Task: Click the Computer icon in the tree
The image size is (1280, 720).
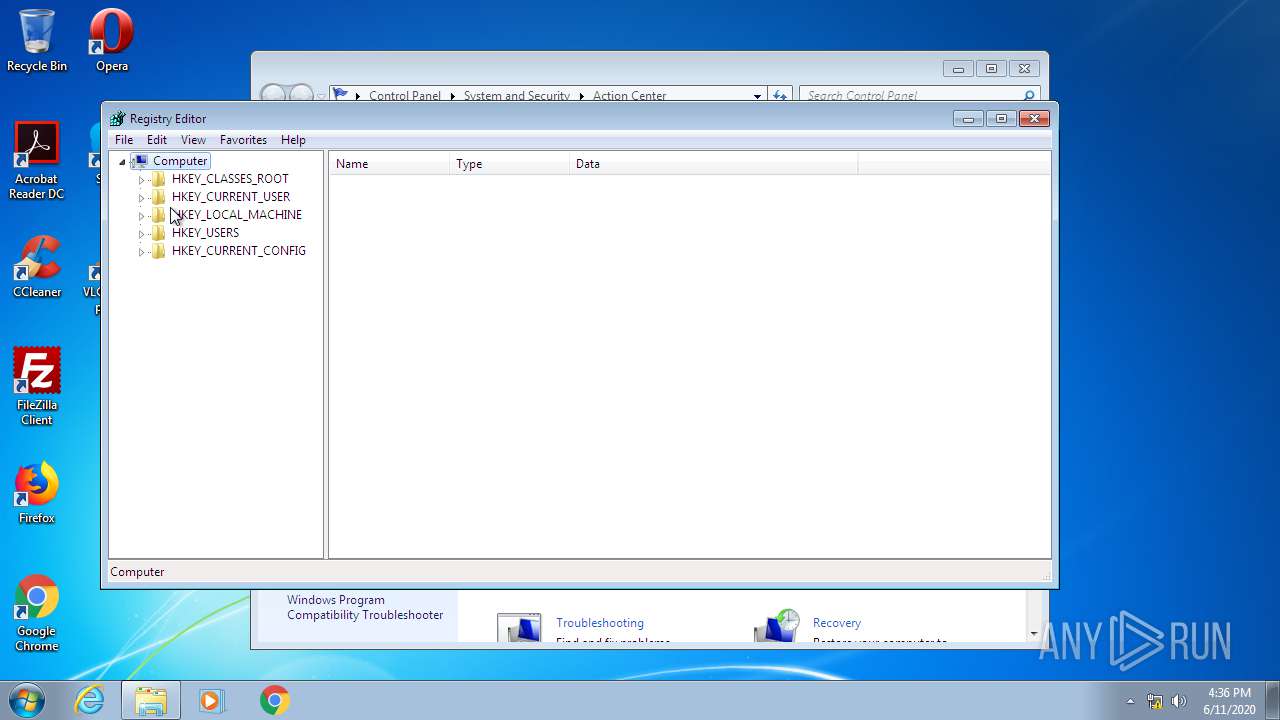Action: tap(140, 161)
